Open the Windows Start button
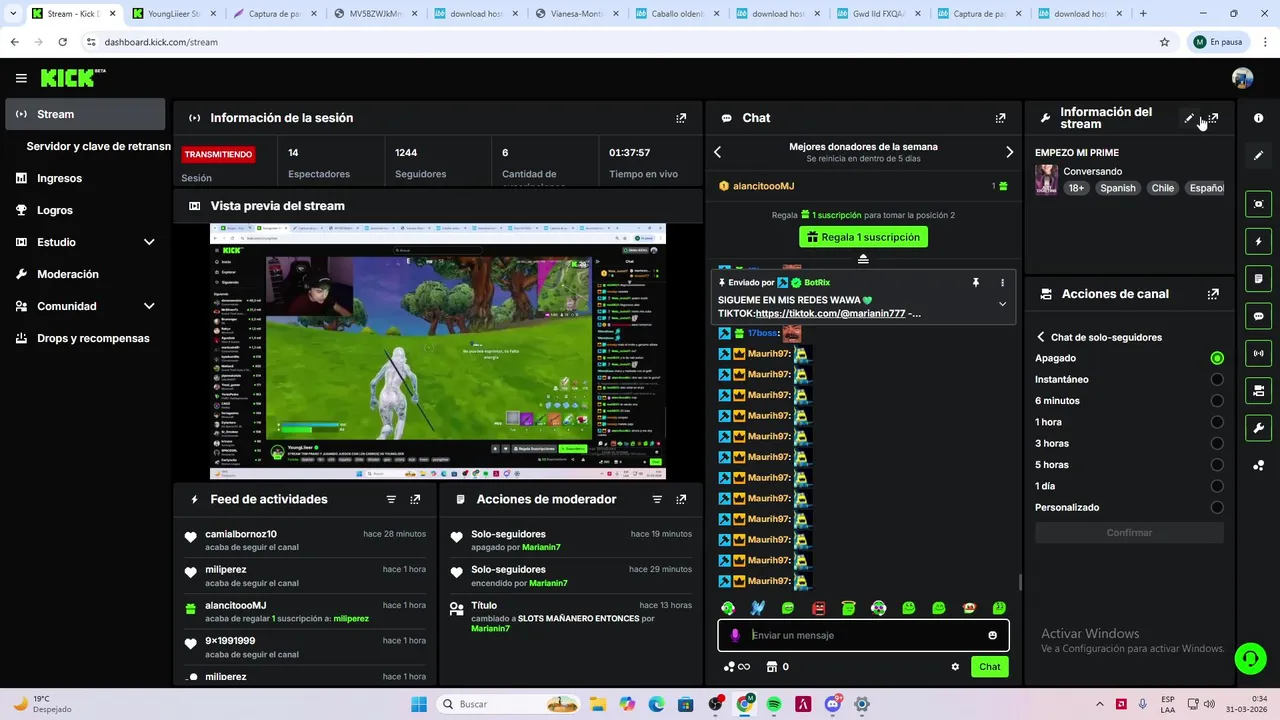The width and height of the screenshot is (1280, 720). coord(418,704)
